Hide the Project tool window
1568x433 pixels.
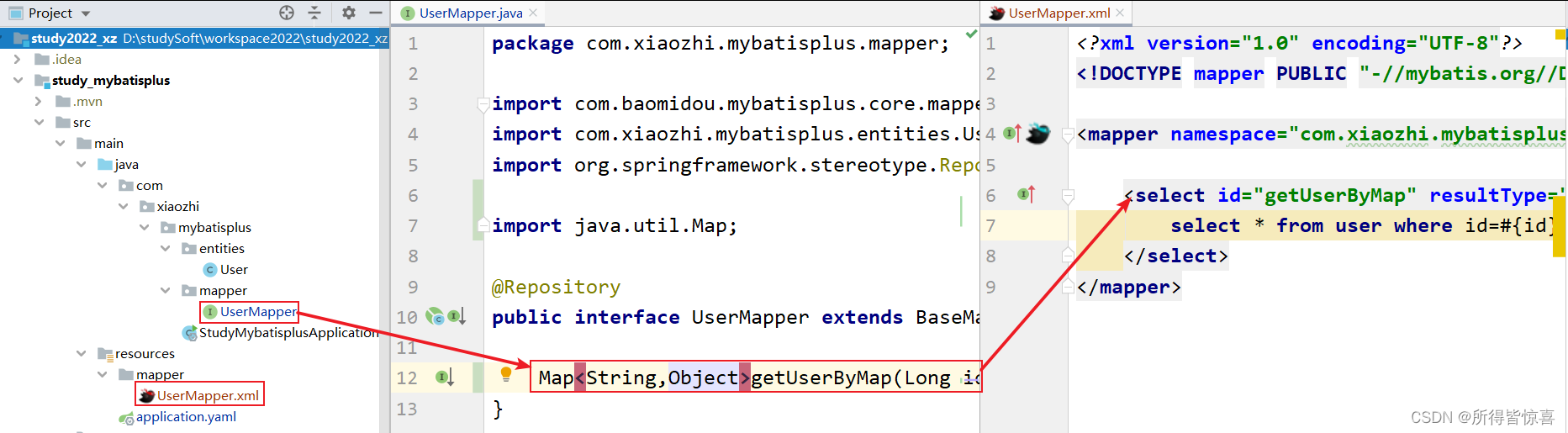coord(376,13)
